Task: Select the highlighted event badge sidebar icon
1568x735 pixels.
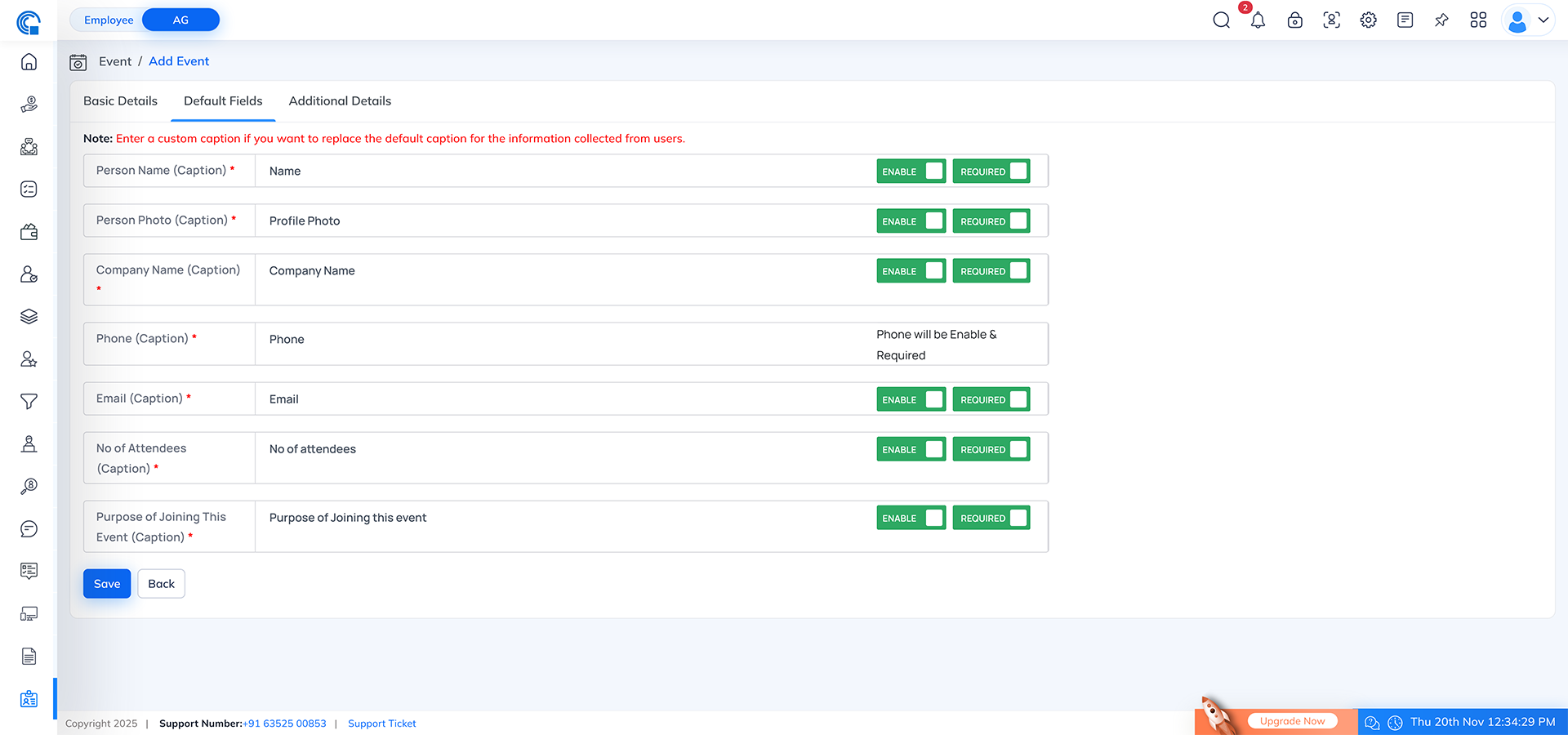Action: 29,698
